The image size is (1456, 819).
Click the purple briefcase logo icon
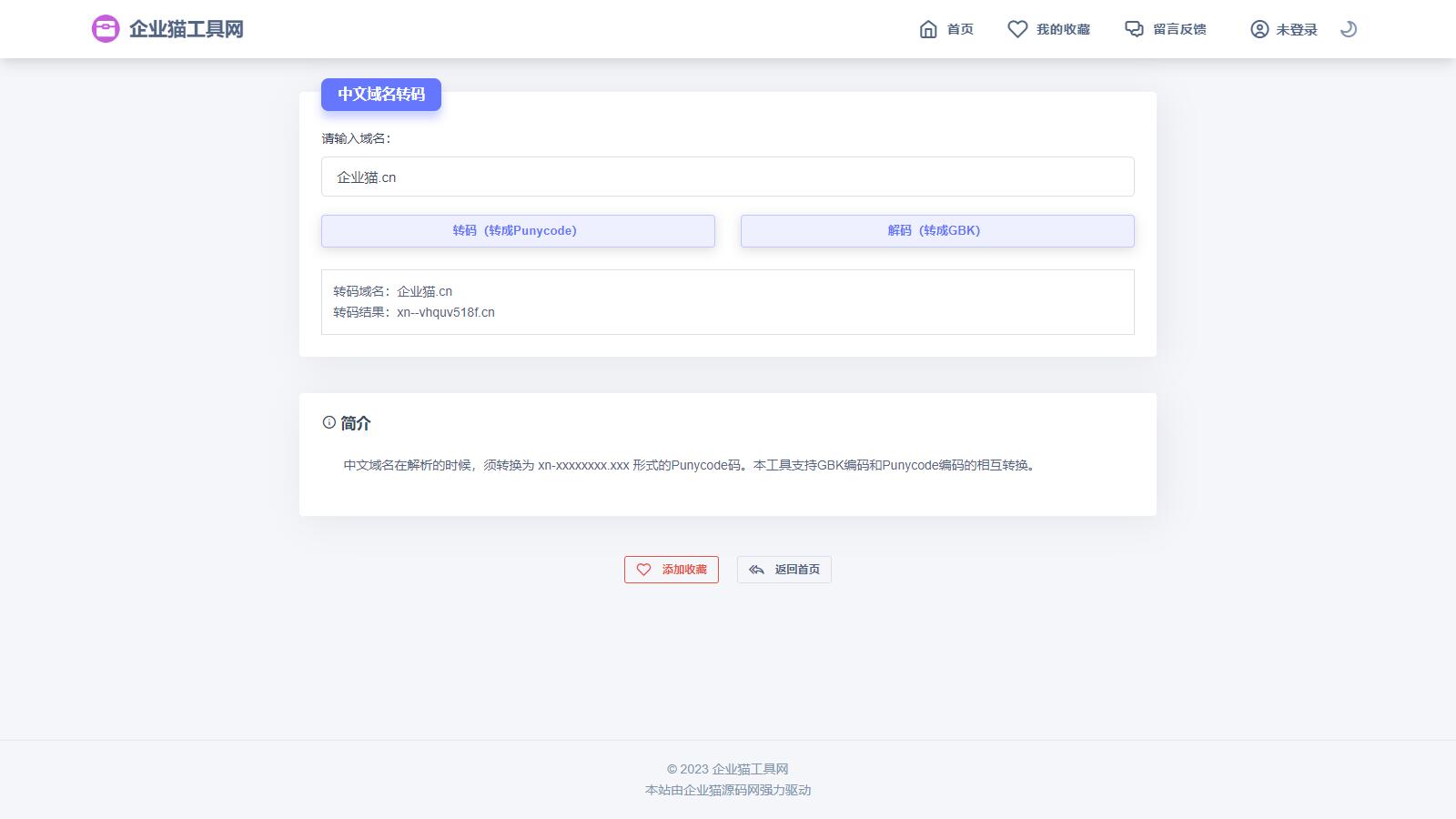pyautogui.click(x=106, y=29)
